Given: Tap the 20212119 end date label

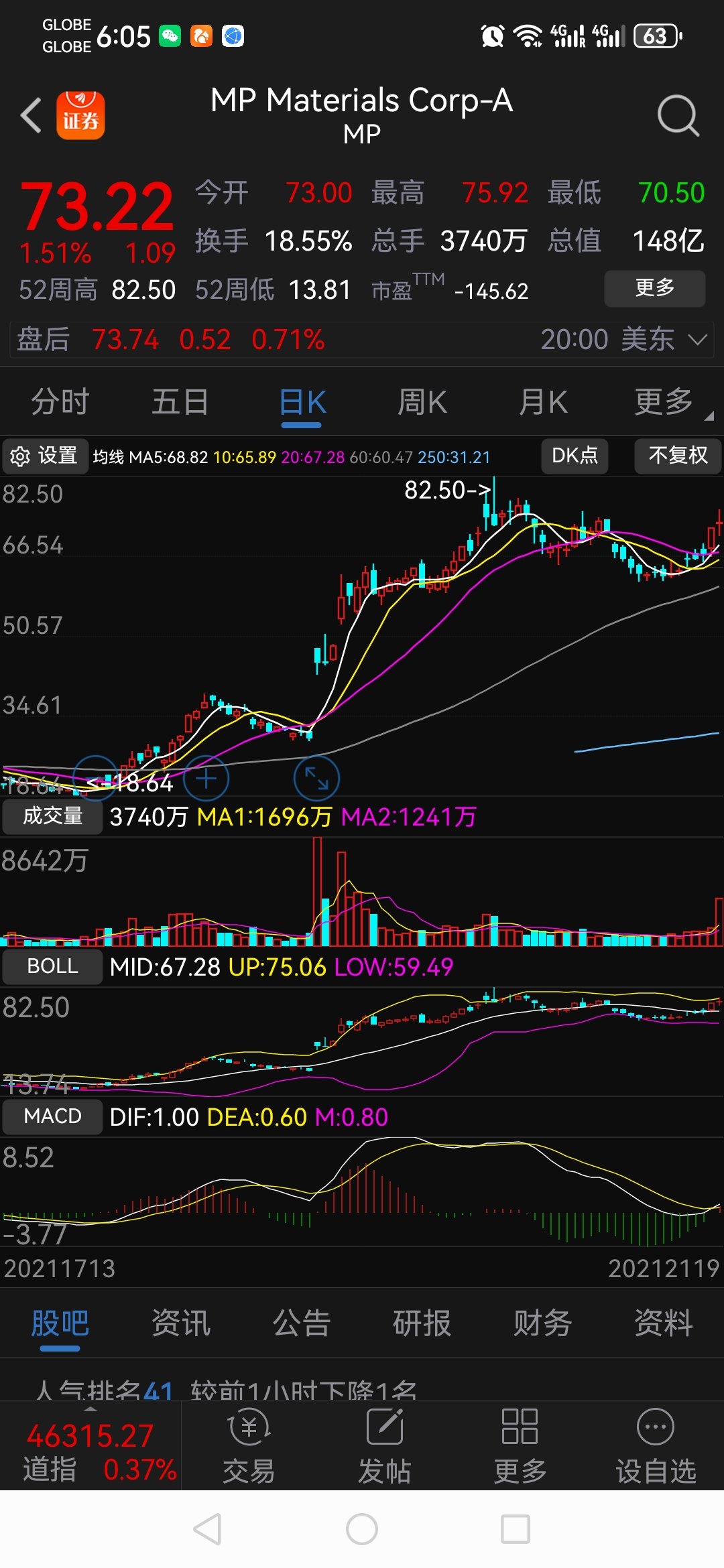Looking at the screenshot, I should 664,1268.
